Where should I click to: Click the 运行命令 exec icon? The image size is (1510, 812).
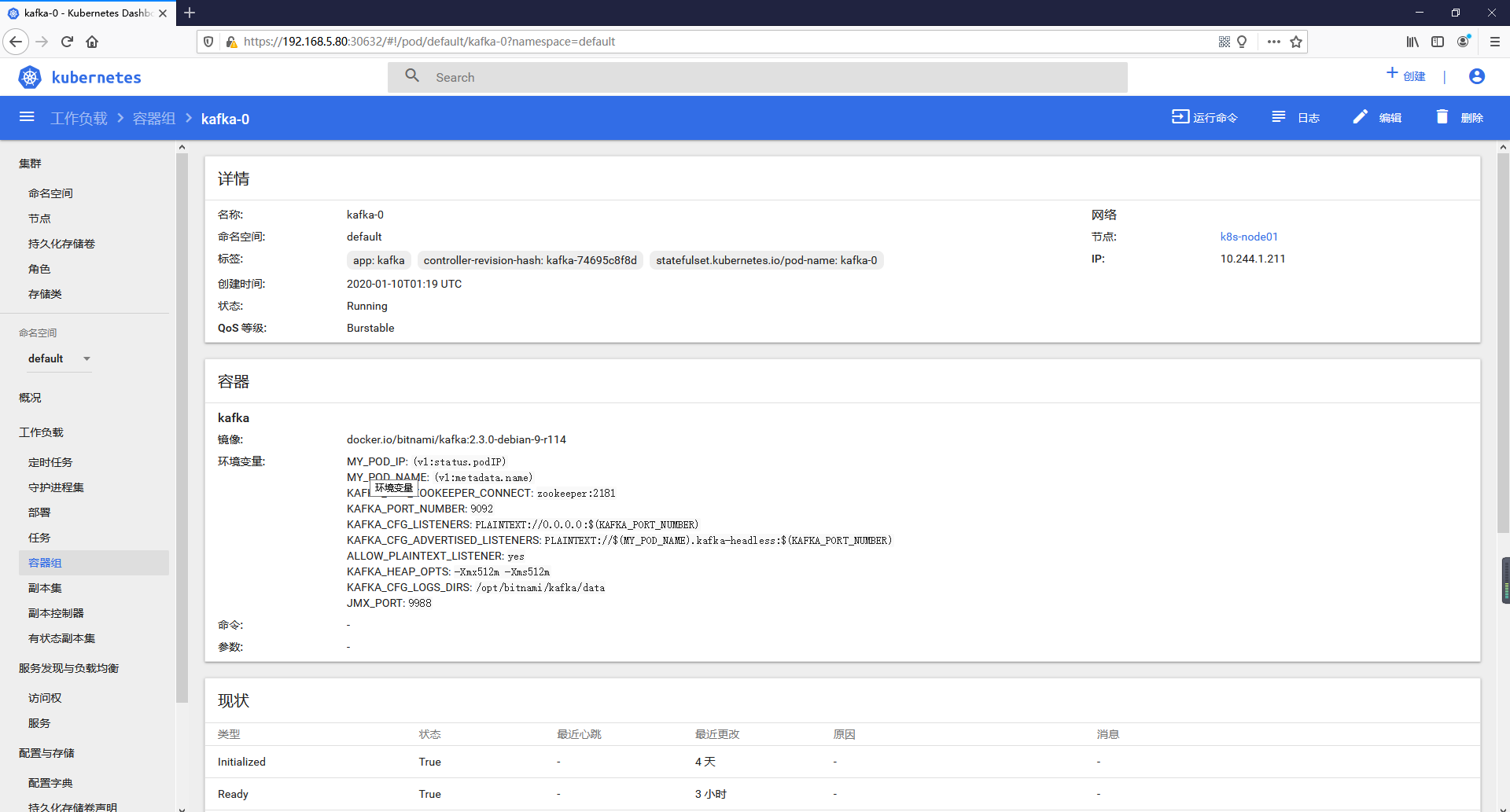click(1180, 116)
